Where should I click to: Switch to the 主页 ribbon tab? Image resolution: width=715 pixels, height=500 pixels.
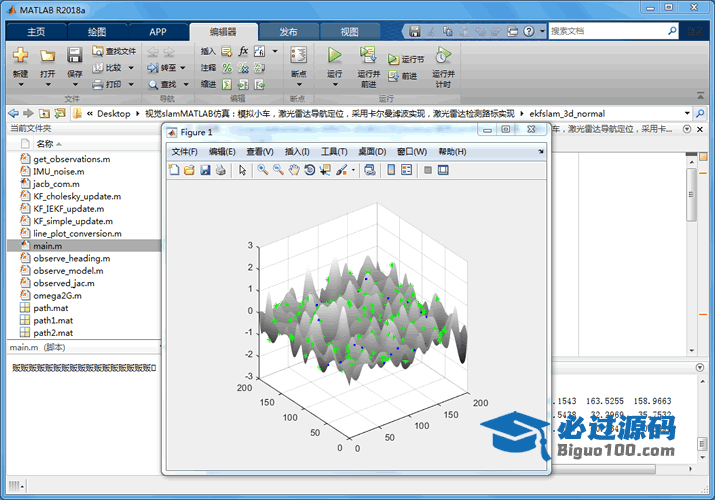[36, 31]
